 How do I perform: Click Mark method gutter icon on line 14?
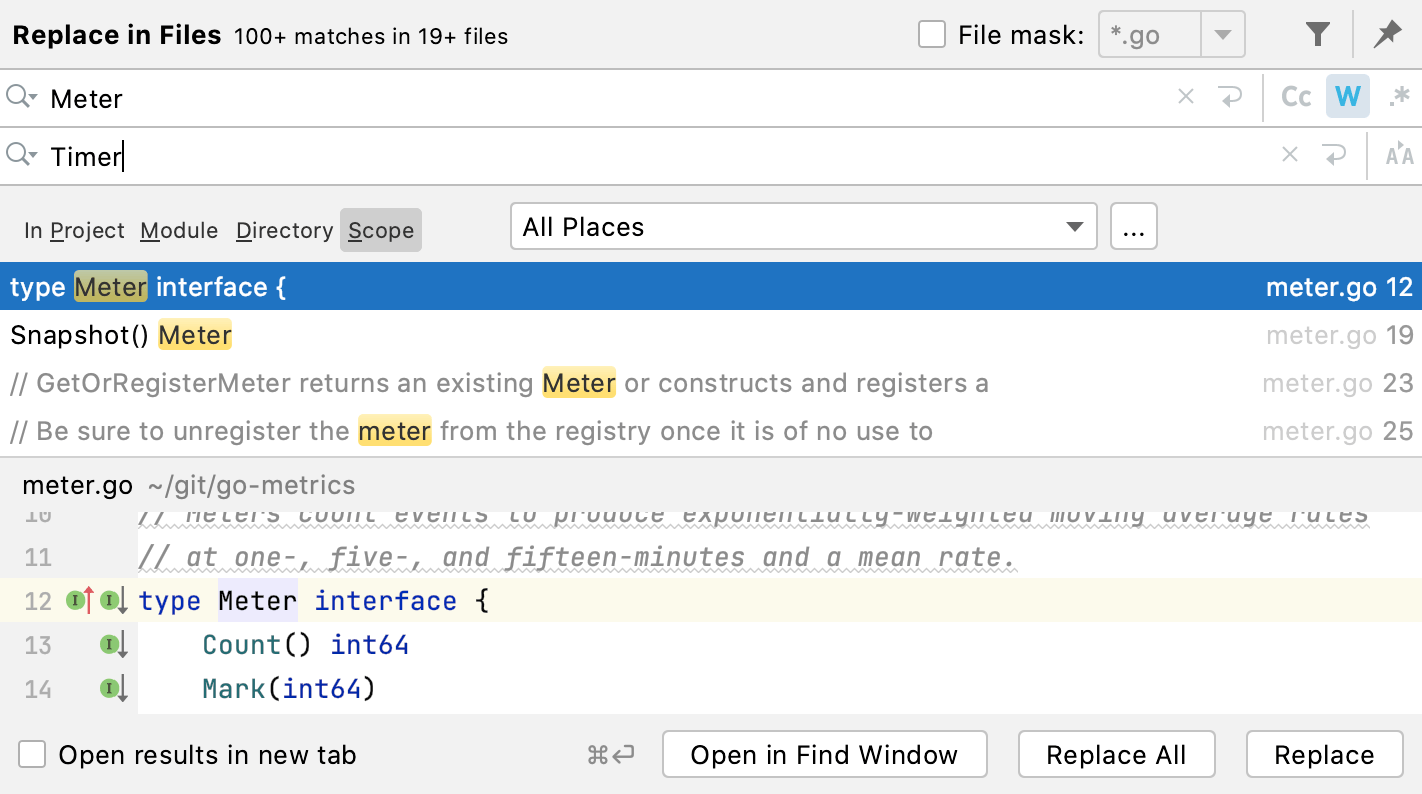(108, 688)
